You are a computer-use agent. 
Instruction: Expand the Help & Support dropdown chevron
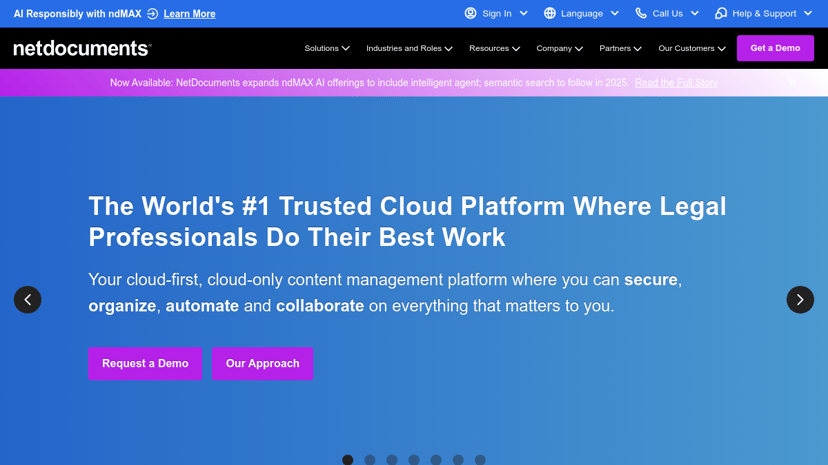point(808,13)
